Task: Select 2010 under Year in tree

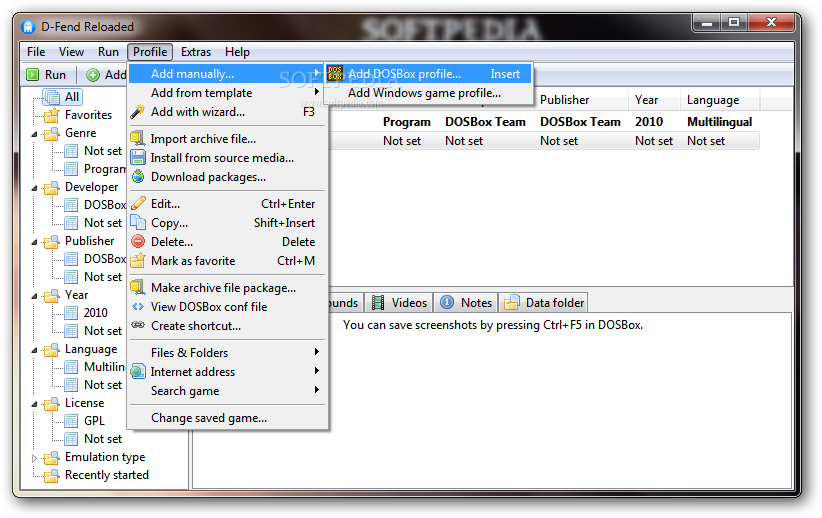Action: pos(95,313)
